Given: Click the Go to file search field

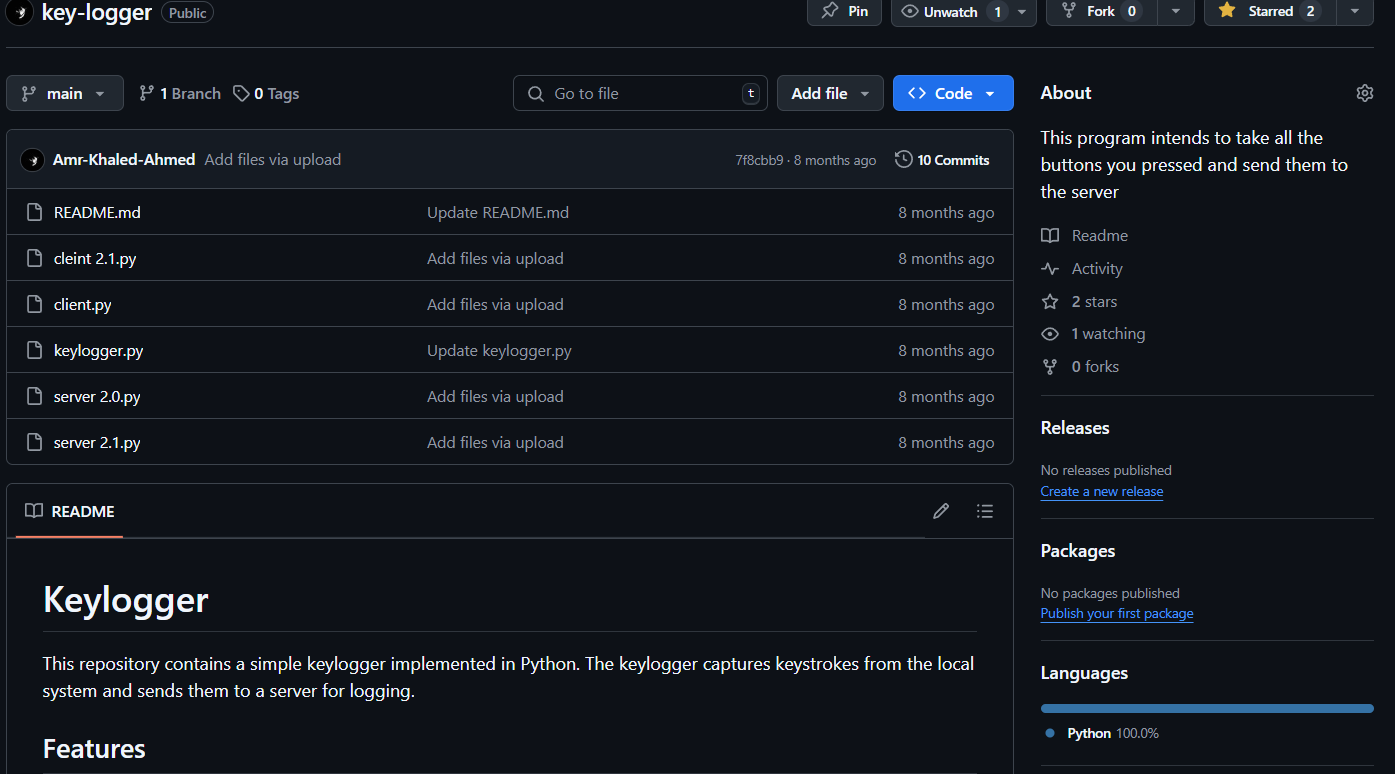Looking at the screenshot, I should coord(640,93).
